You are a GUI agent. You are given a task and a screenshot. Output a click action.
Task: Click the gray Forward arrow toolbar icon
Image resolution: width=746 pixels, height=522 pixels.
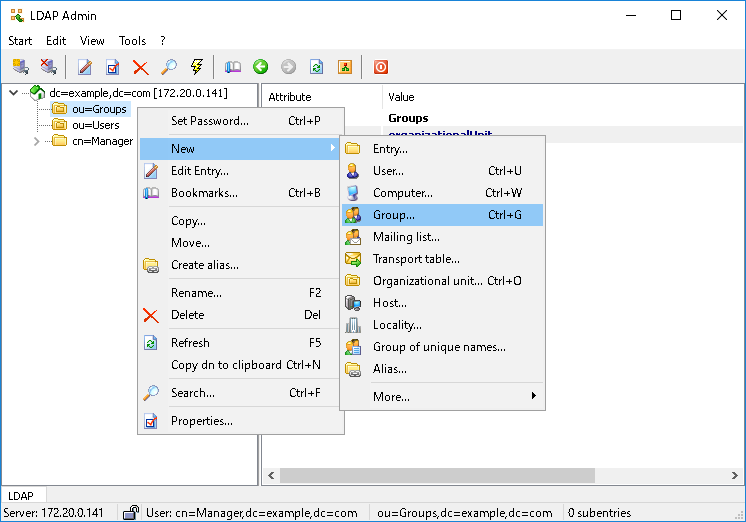click(x=289, y=67)
